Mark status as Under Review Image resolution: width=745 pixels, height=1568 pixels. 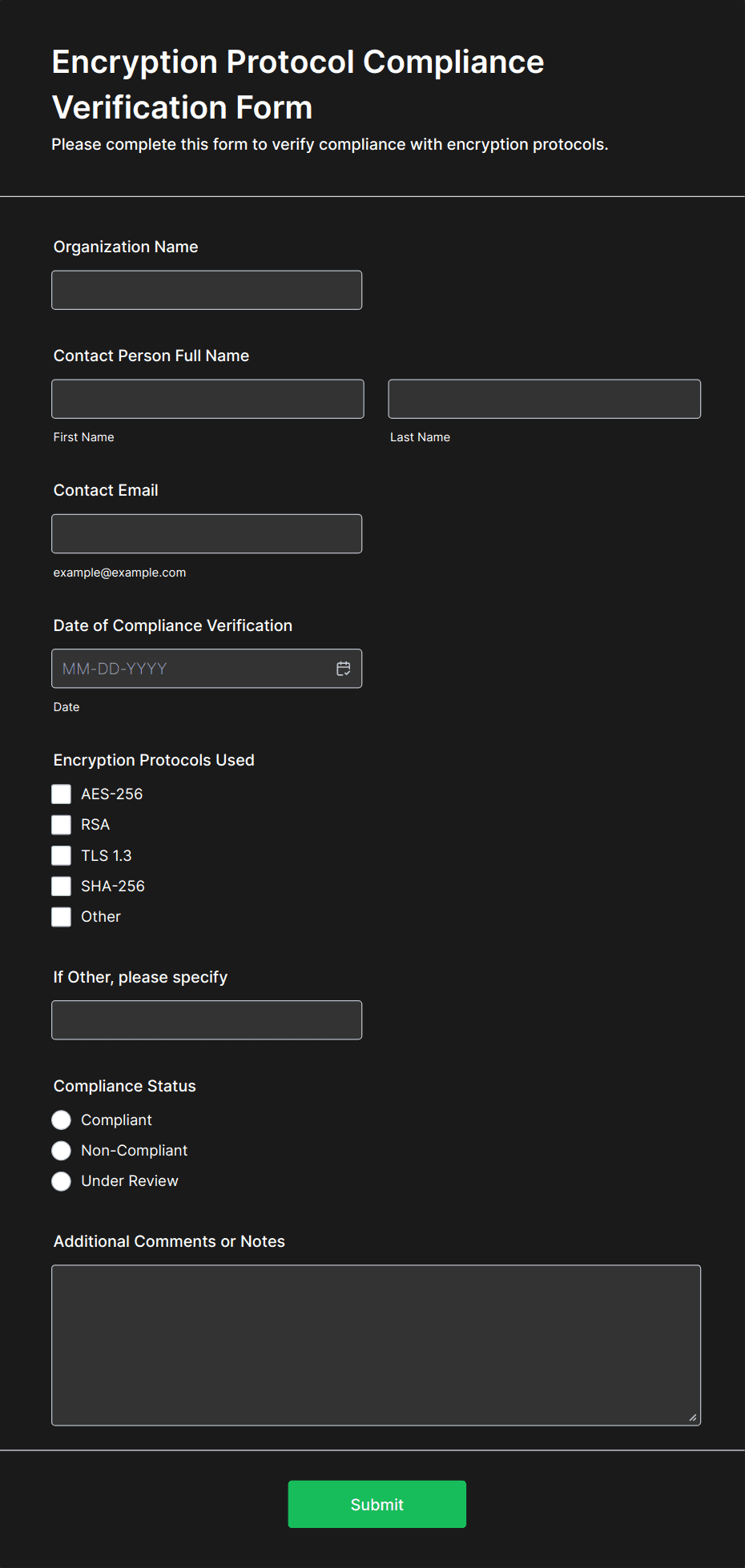point(62,1181)
